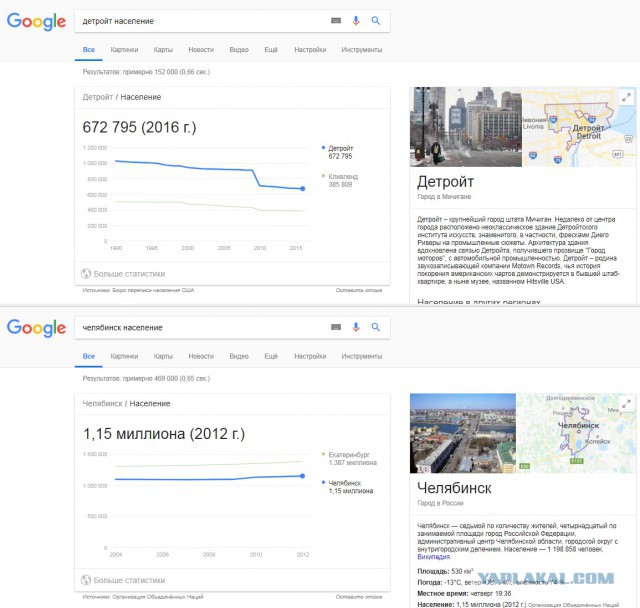Open 'Ещё' menu in Detroit results
The image size is (640, 608).
(271, 50)
